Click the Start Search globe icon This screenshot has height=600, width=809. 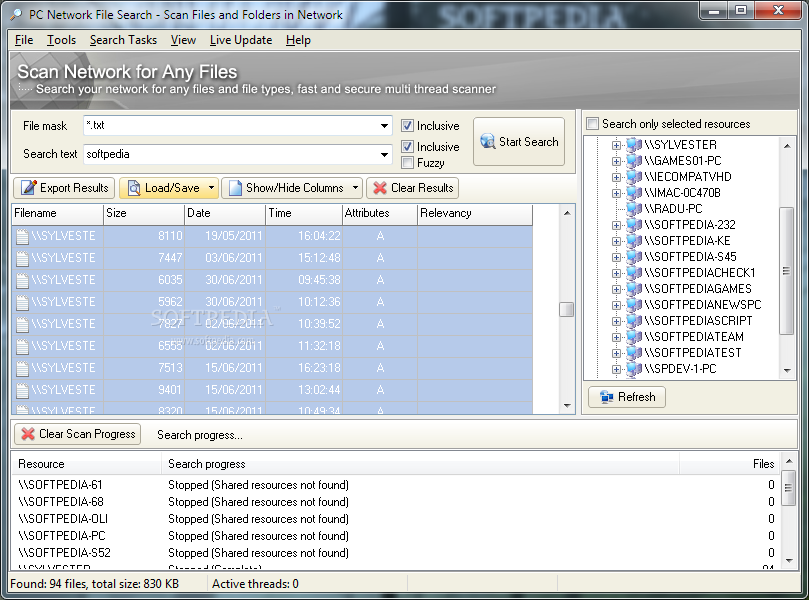488,141
